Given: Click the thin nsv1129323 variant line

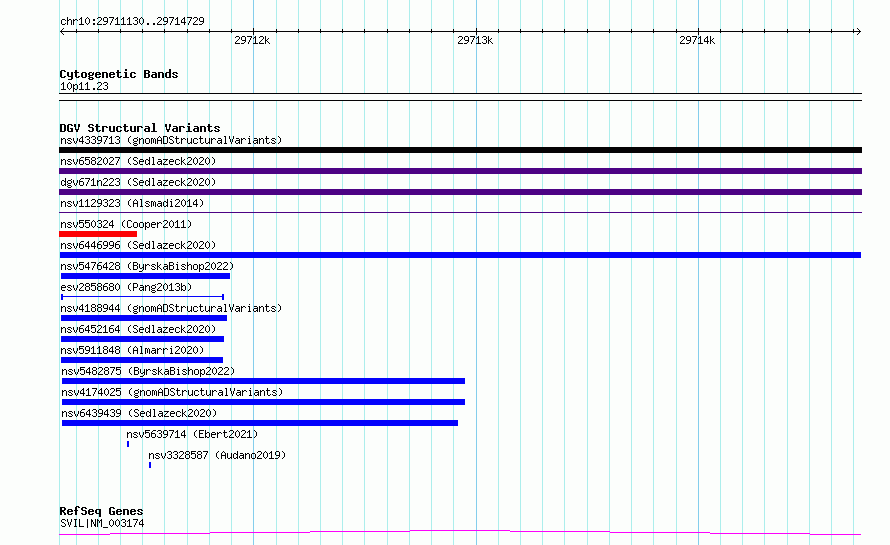Looking at the screenshot, I should click(460, 213).
